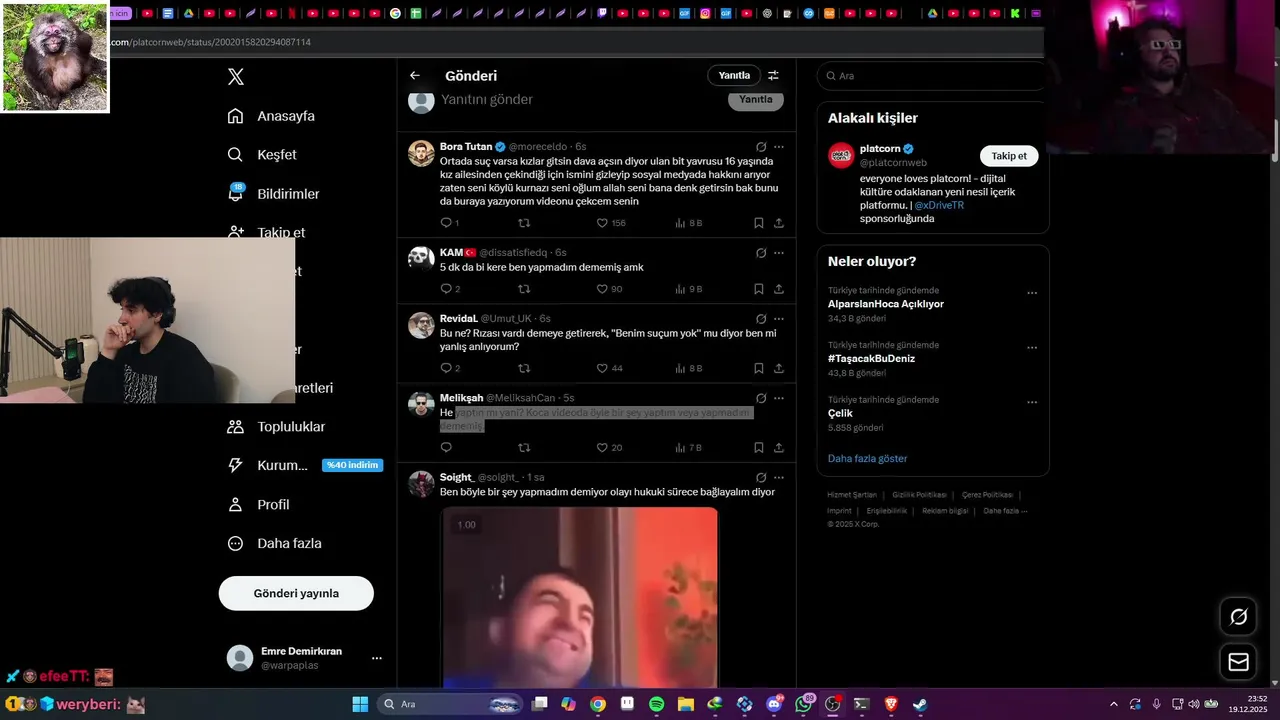This screenshot has width=1280, height=720.
Task: Open the floating Grok button
Action: pos(1238,617)
